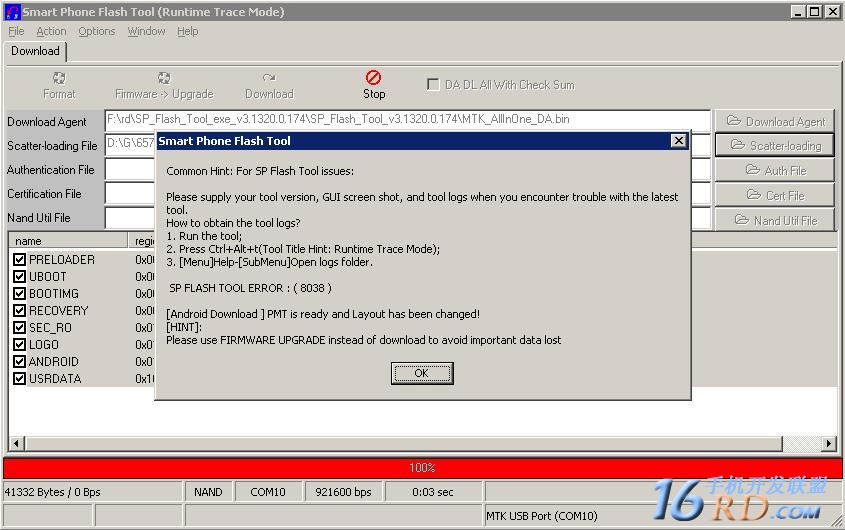Click the Stop icon in toolbar
845x530 pixels.
(373, 77)
